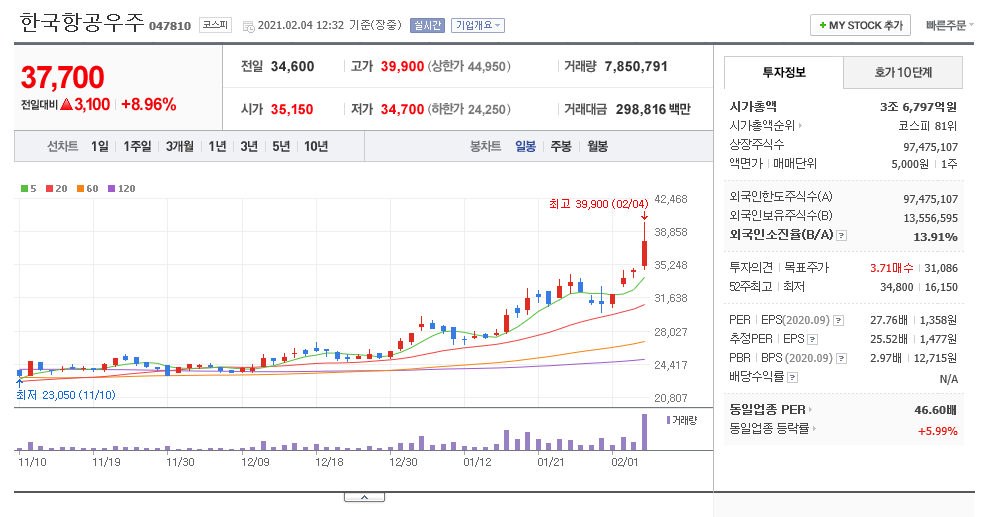The width and height of the screenshot is (991, 517).
Task: Select the 1주일 line chart
Action: [x=137, y=146]
